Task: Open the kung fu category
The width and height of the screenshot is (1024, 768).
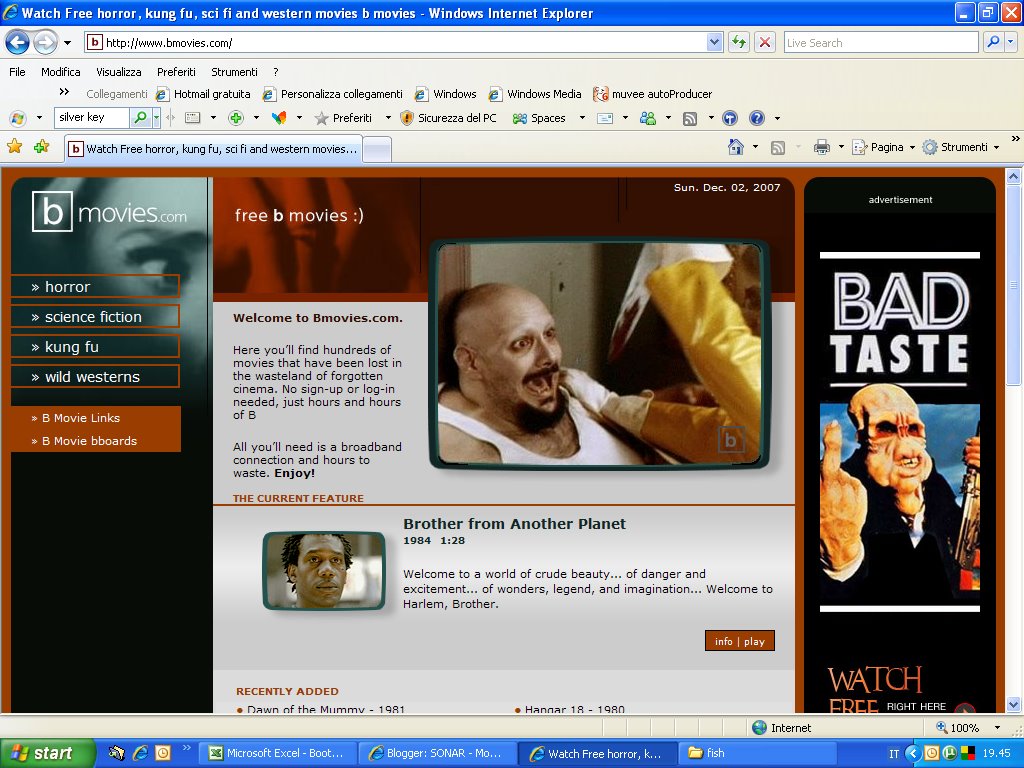Action: pyautogui.click(x=95, y=347)
